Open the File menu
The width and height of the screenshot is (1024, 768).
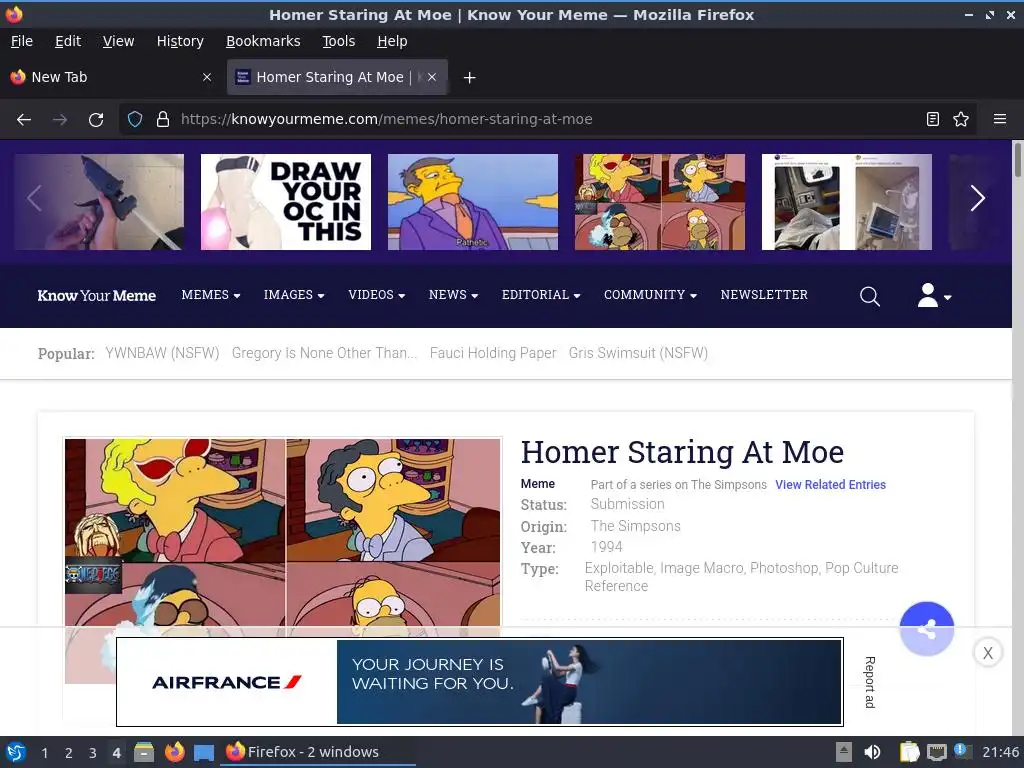(x=22, y=41)
